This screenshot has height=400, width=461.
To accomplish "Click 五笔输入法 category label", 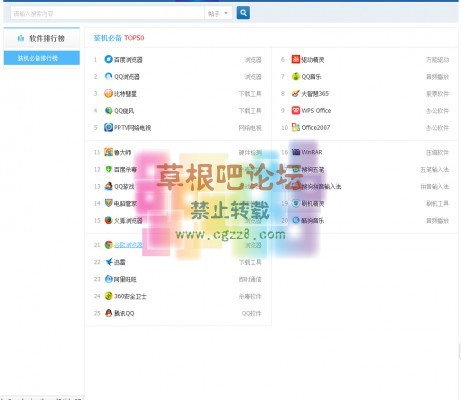I will pyautogui.click(x=435, y=169).
